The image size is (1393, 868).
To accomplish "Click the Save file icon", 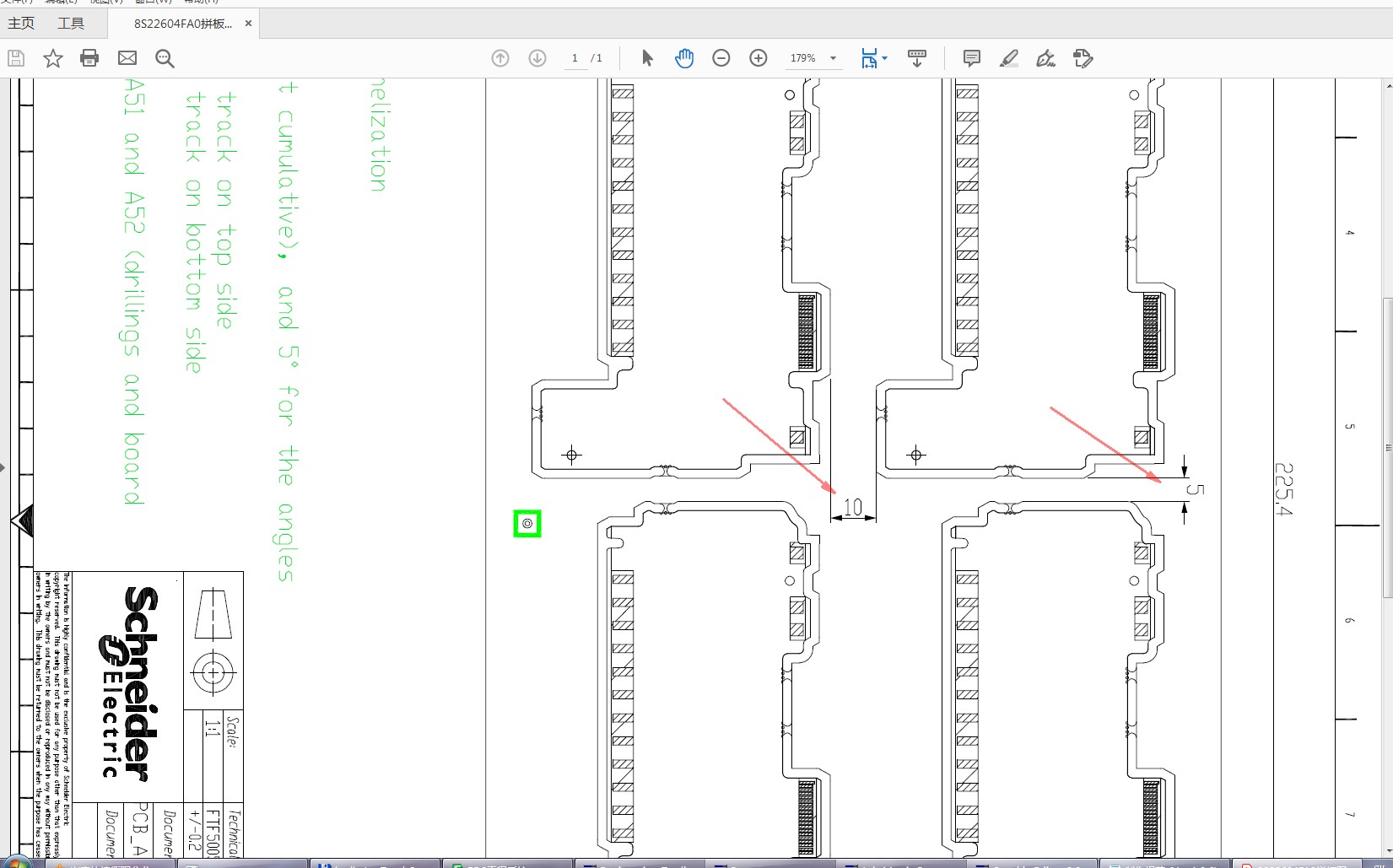I will point(16,58).
